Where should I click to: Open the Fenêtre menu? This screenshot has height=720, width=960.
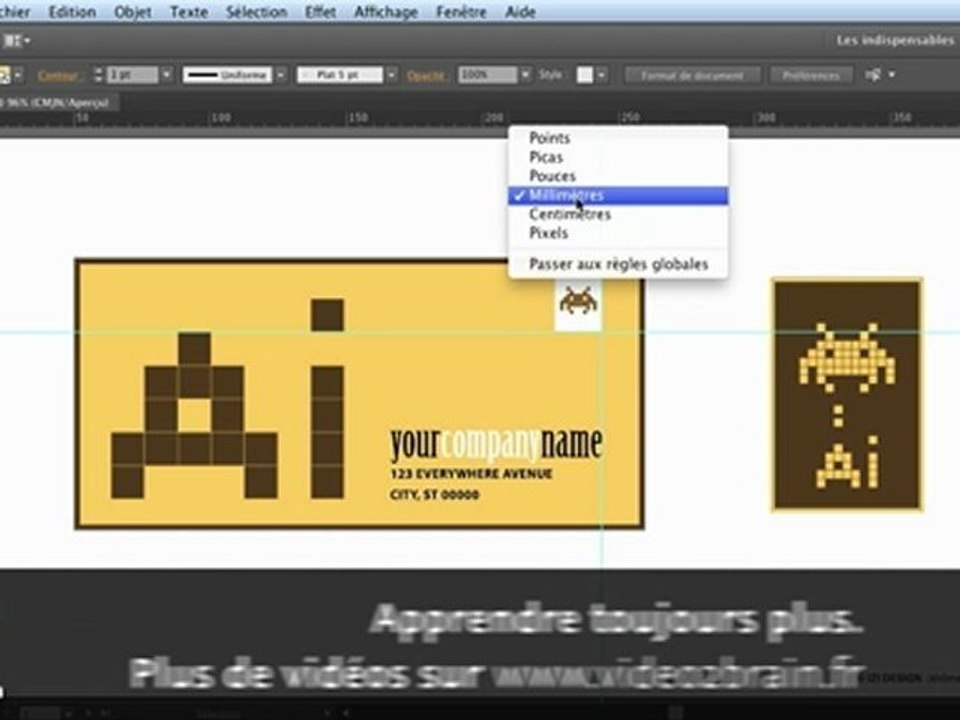461,12
